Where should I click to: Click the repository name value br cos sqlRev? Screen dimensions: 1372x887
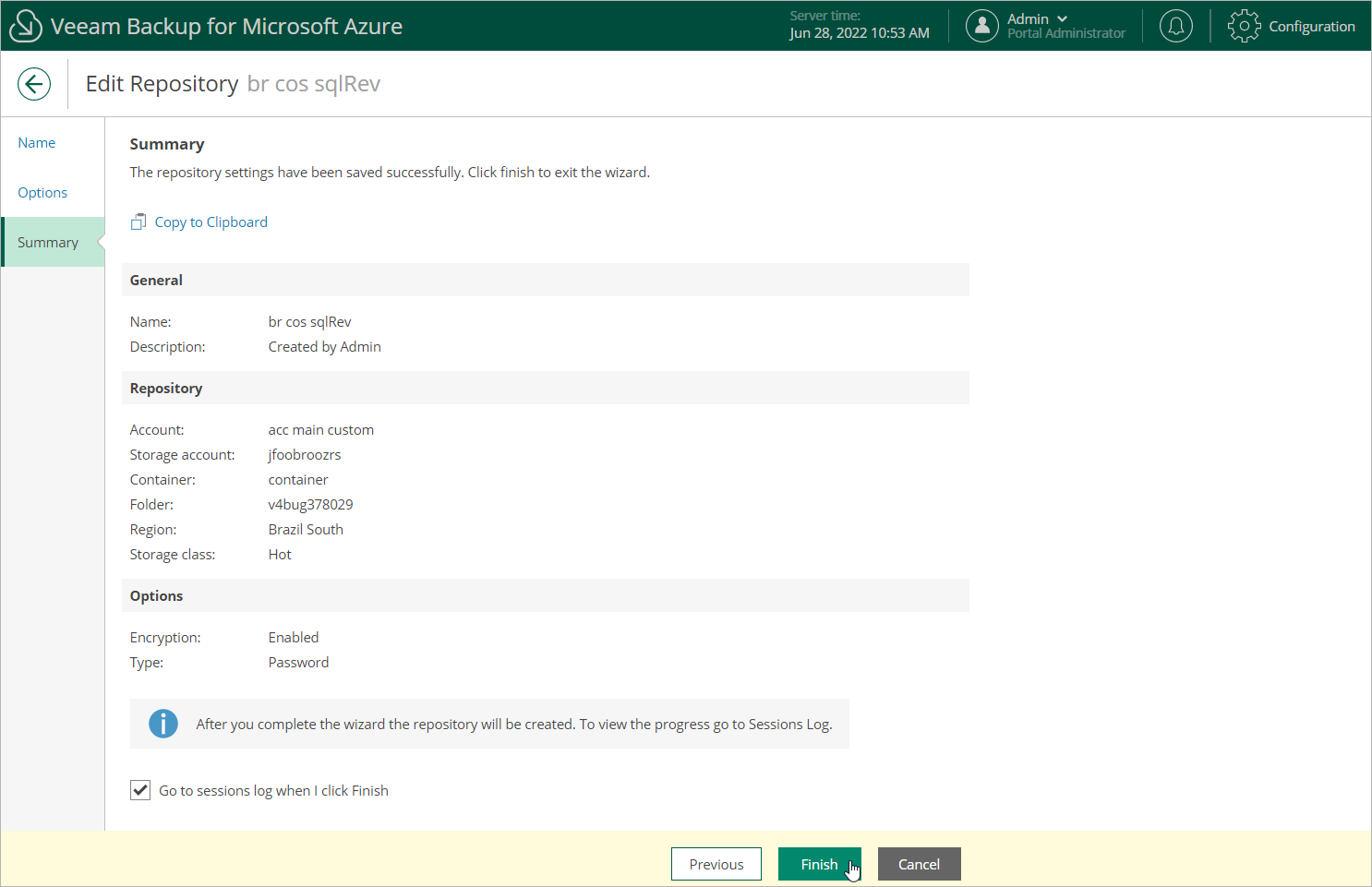click(310, 321)
